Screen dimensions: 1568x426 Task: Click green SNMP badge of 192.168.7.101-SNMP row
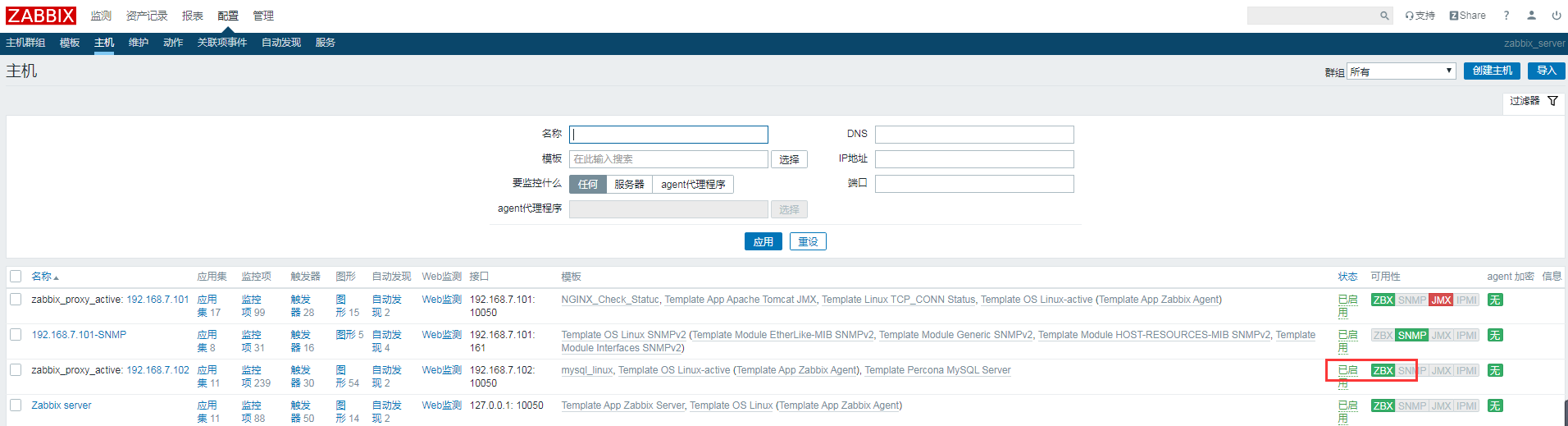point(1411,335)
